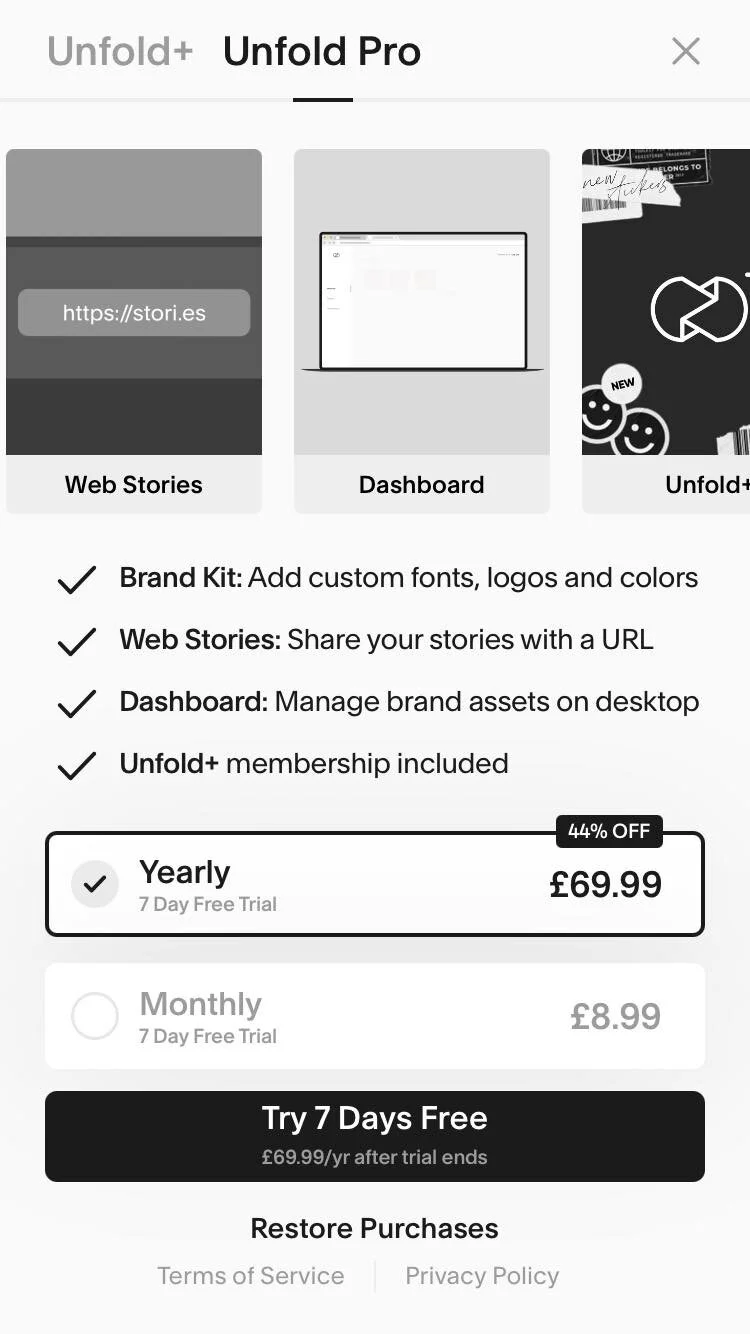Open the Dashboard laptop preview card
Screen dimensions: 750x1334
[422, 331]
